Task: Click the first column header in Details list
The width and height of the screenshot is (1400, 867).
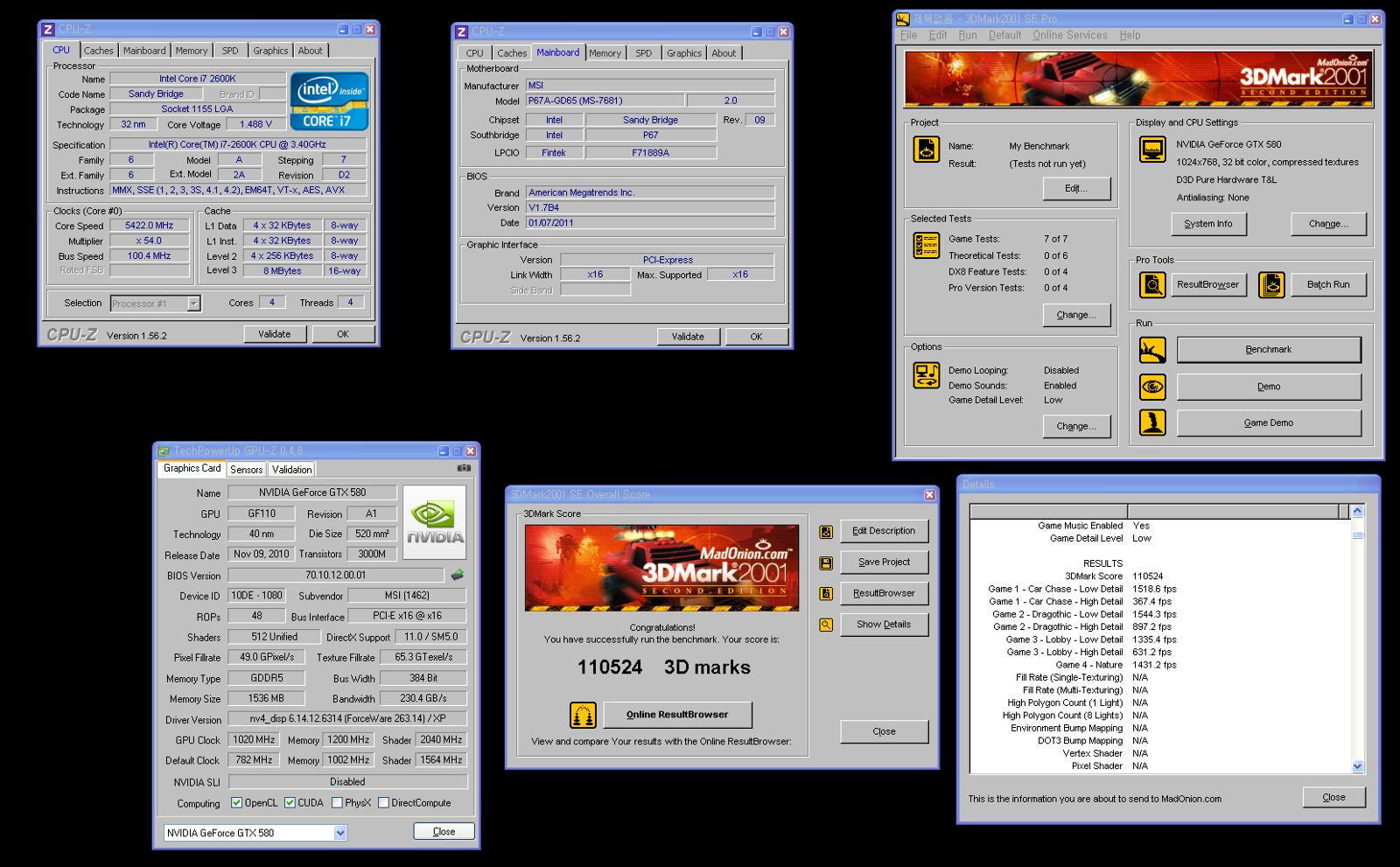Action: tap(1048, 512)
